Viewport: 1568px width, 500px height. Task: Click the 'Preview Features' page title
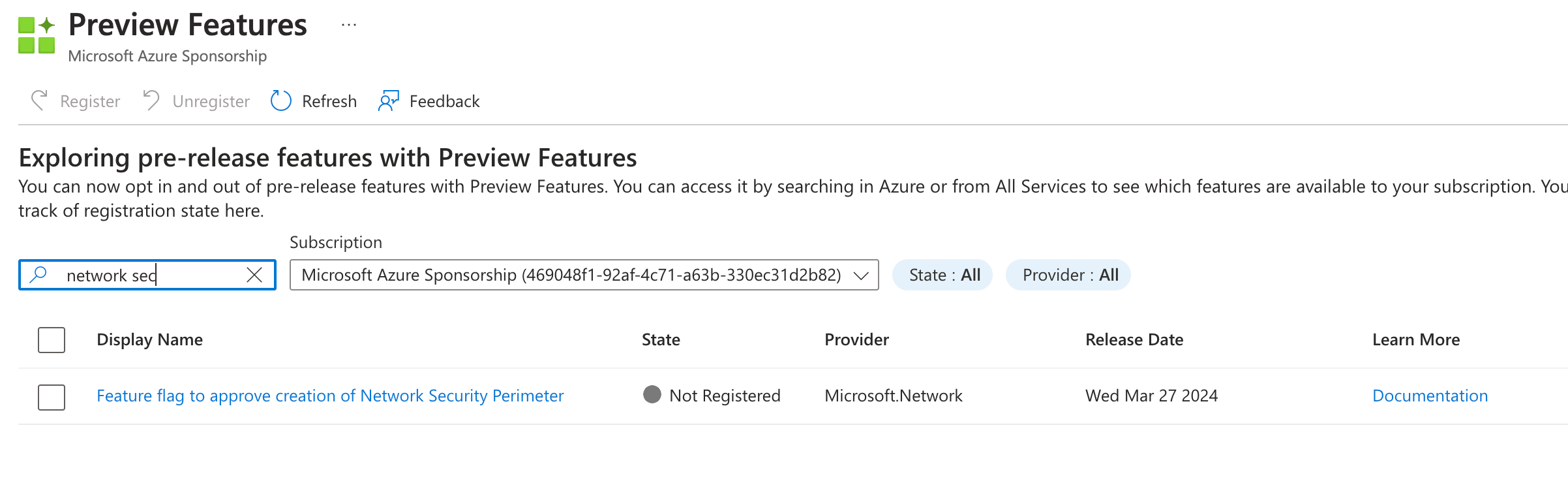pos(188,25)
